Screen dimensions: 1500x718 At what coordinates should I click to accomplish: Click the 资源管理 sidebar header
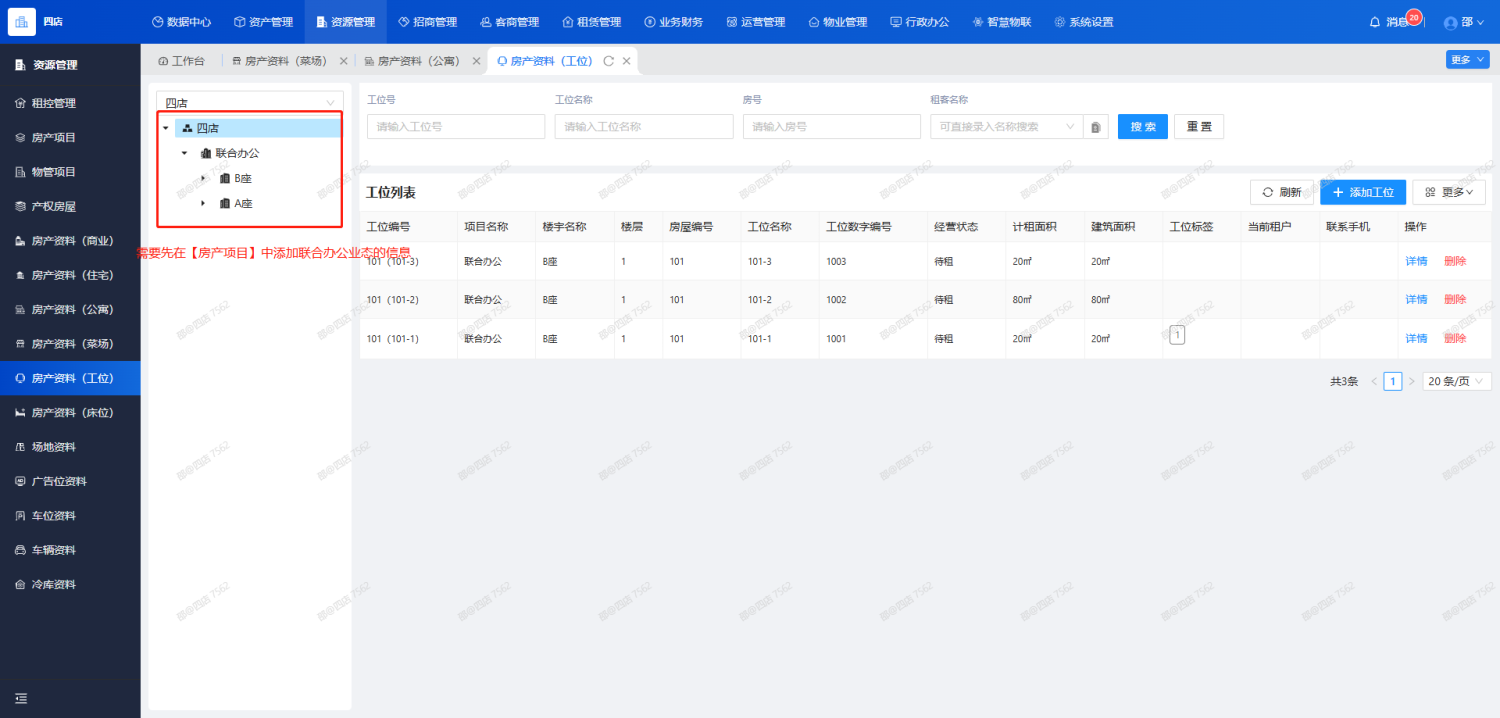[54, 65]
